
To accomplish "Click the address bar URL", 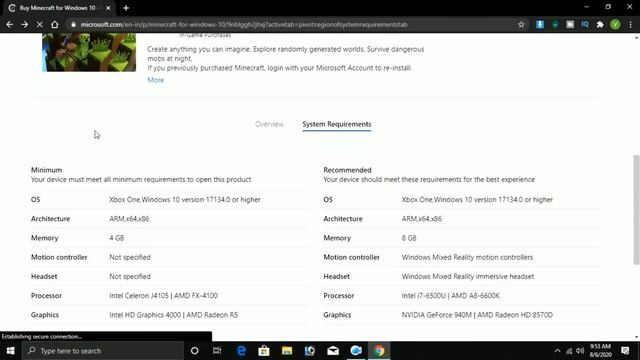I will click(244, 24).
